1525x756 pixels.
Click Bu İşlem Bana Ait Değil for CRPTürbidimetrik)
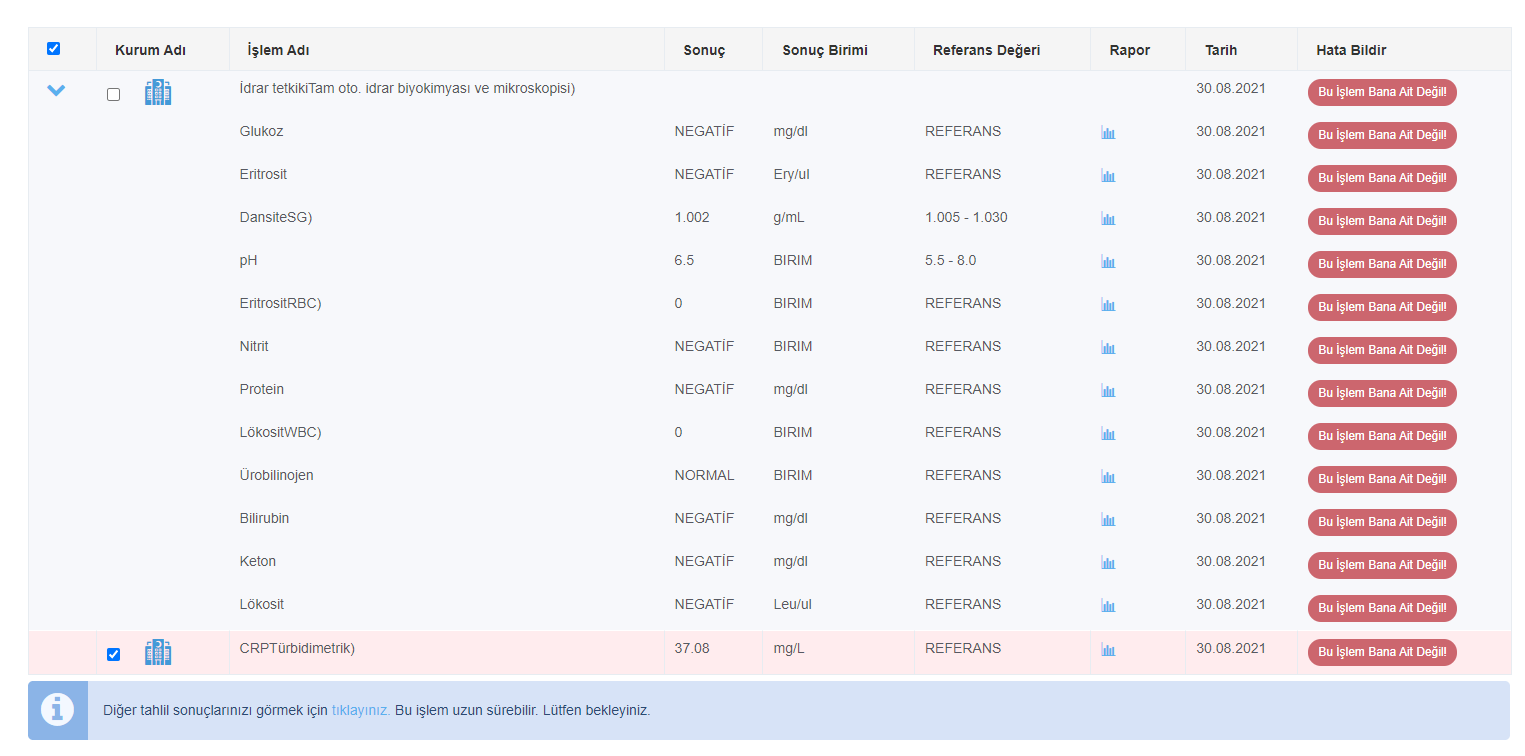(1382, 652)
